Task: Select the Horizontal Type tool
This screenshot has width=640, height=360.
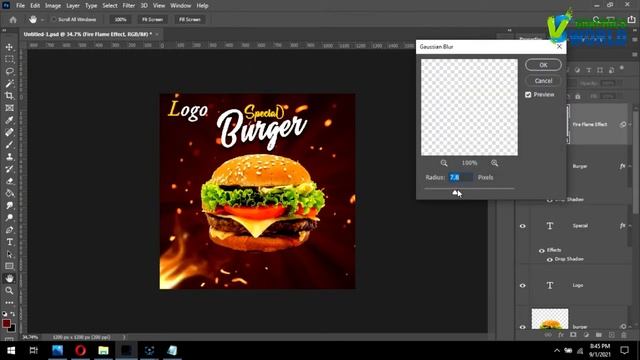Action: click(x=9, y=242)
